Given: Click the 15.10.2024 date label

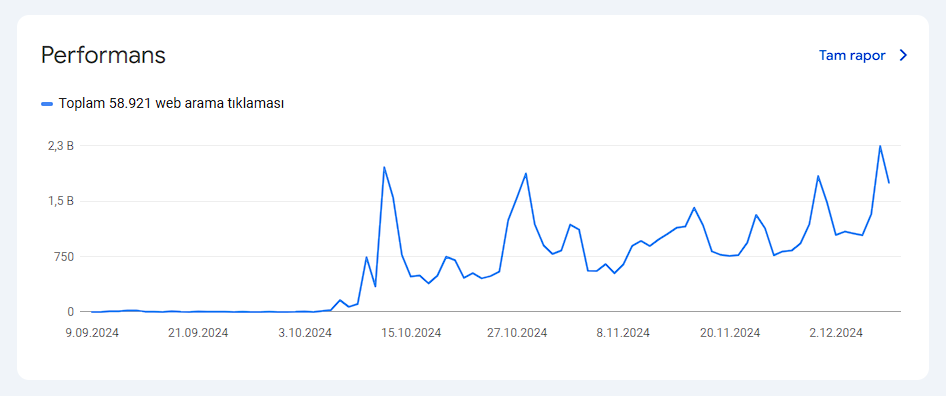Looking at the screenshot, I should (411, 333).
